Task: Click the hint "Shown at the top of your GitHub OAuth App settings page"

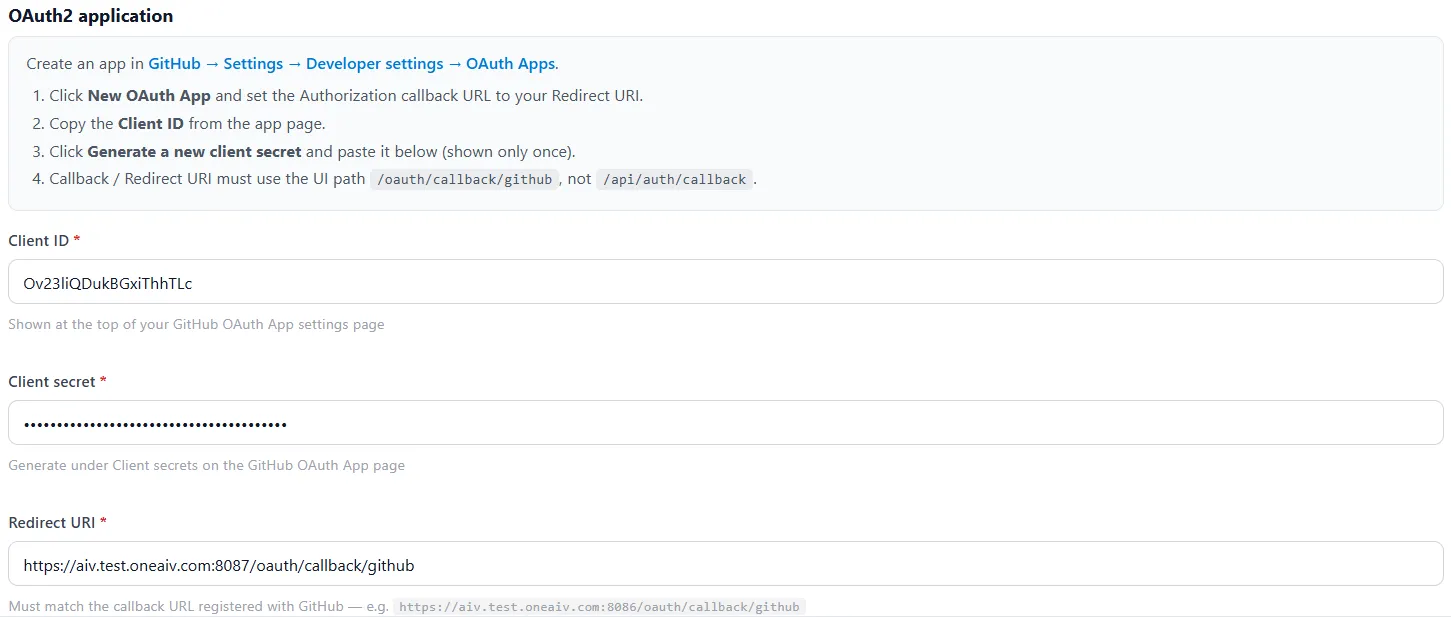Action: pos(196,324)
